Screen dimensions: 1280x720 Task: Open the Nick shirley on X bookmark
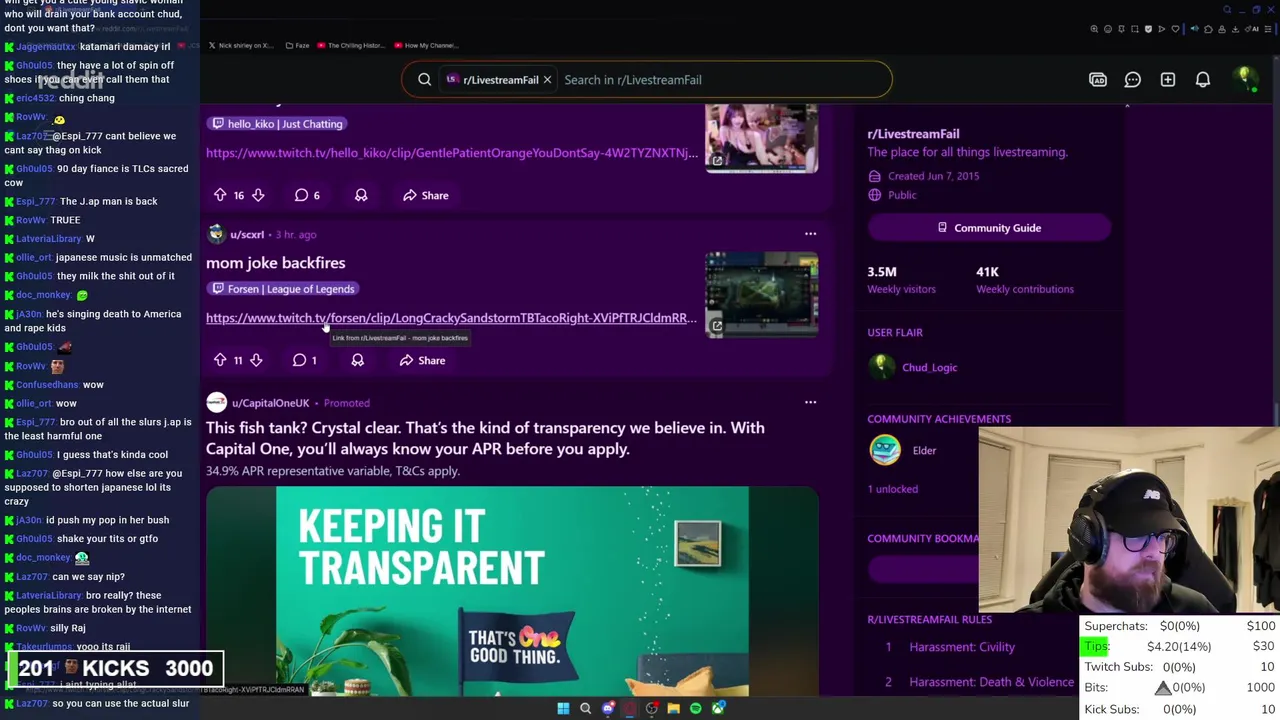[239, 45]
